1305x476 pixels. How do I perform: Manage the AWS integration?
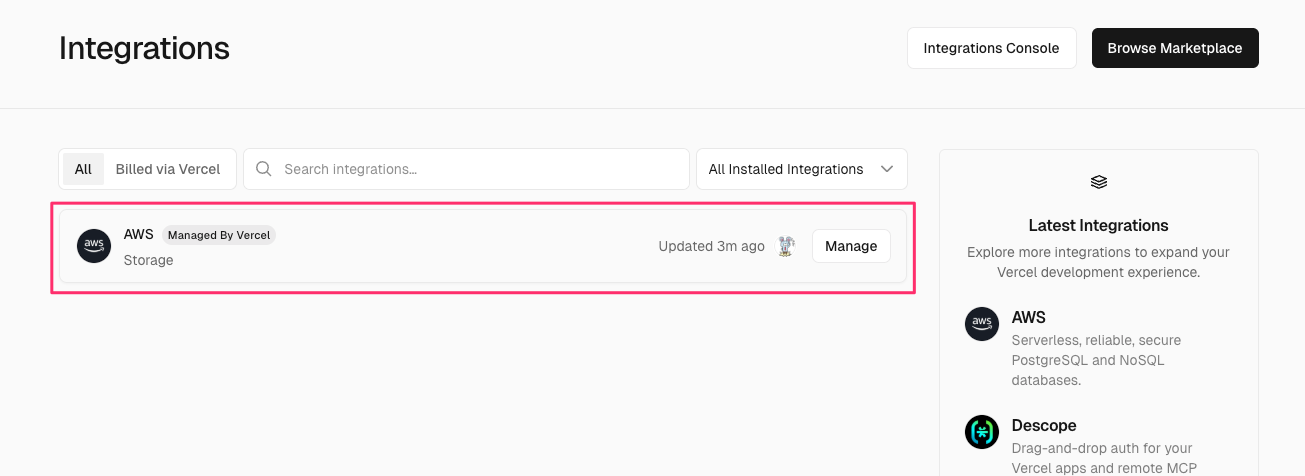point(851,246)
